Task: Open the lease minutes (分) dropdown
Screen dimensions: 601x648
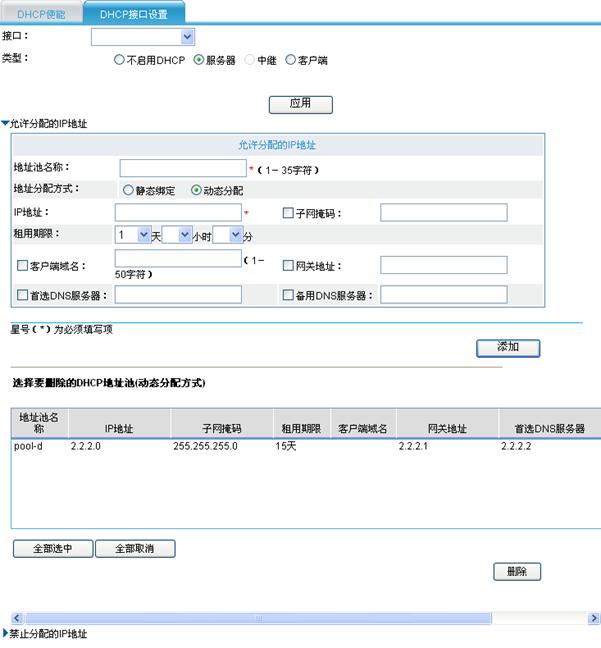Action: point(235,235)
